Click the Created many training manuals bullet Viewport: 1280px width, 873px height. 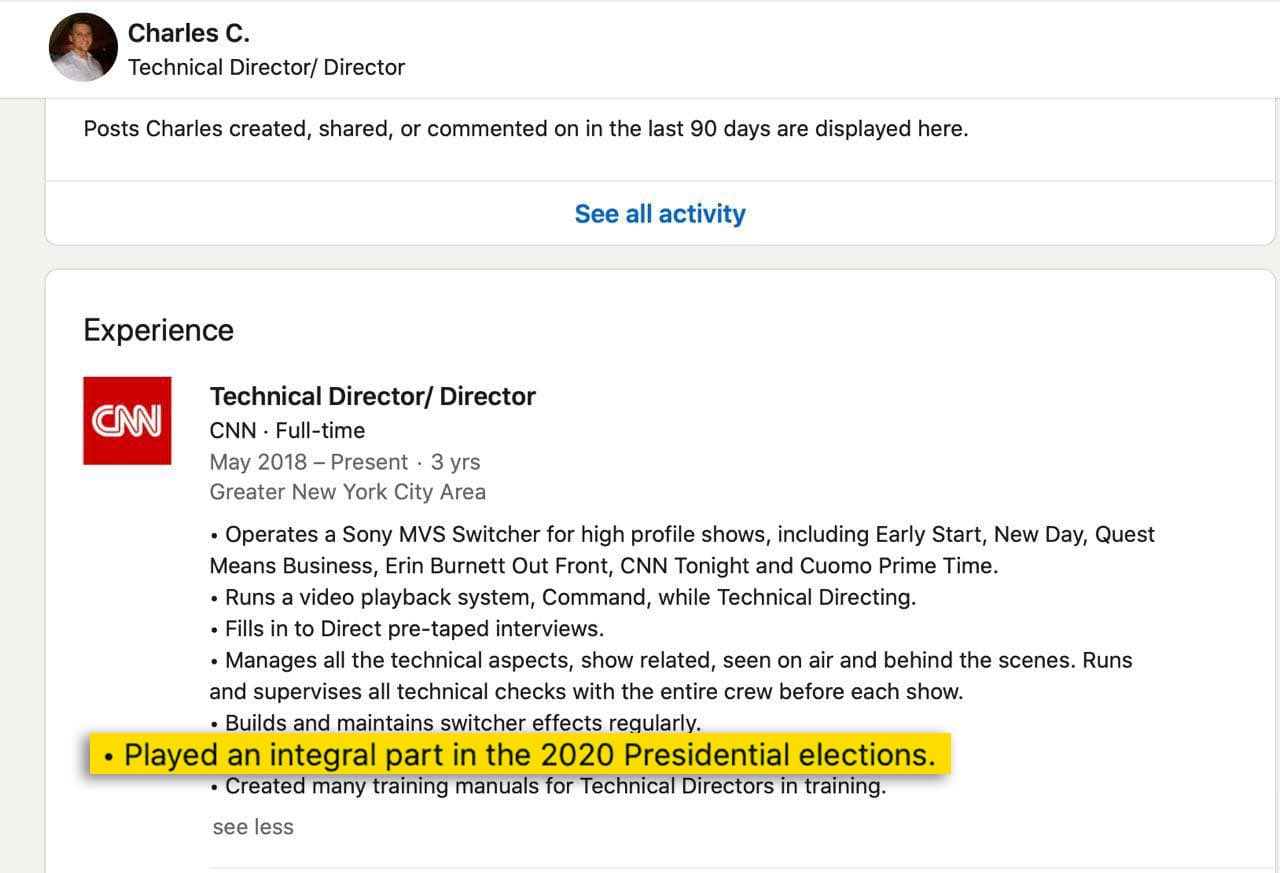[548, 786]
